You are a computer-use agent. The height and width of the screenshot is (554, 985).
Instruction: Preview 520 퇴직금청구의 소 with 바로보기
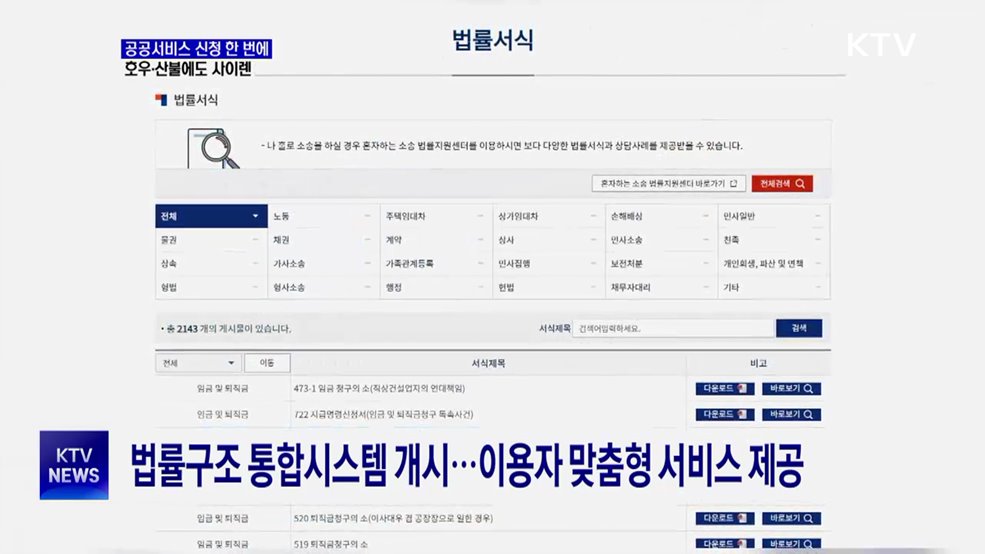point(791,519)
